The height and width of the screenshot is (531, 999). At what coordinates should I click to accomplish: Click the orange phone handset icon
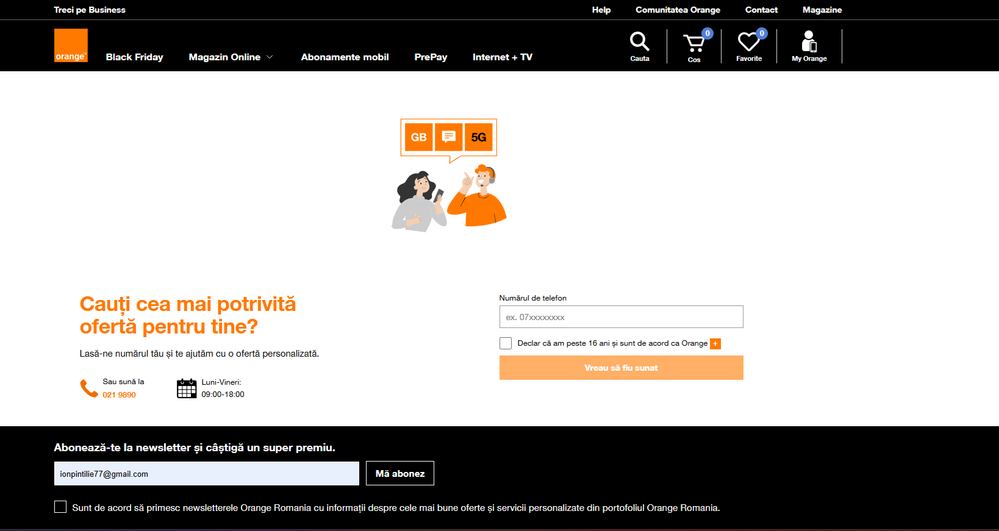pyautogui.click(x=89, y=388)
